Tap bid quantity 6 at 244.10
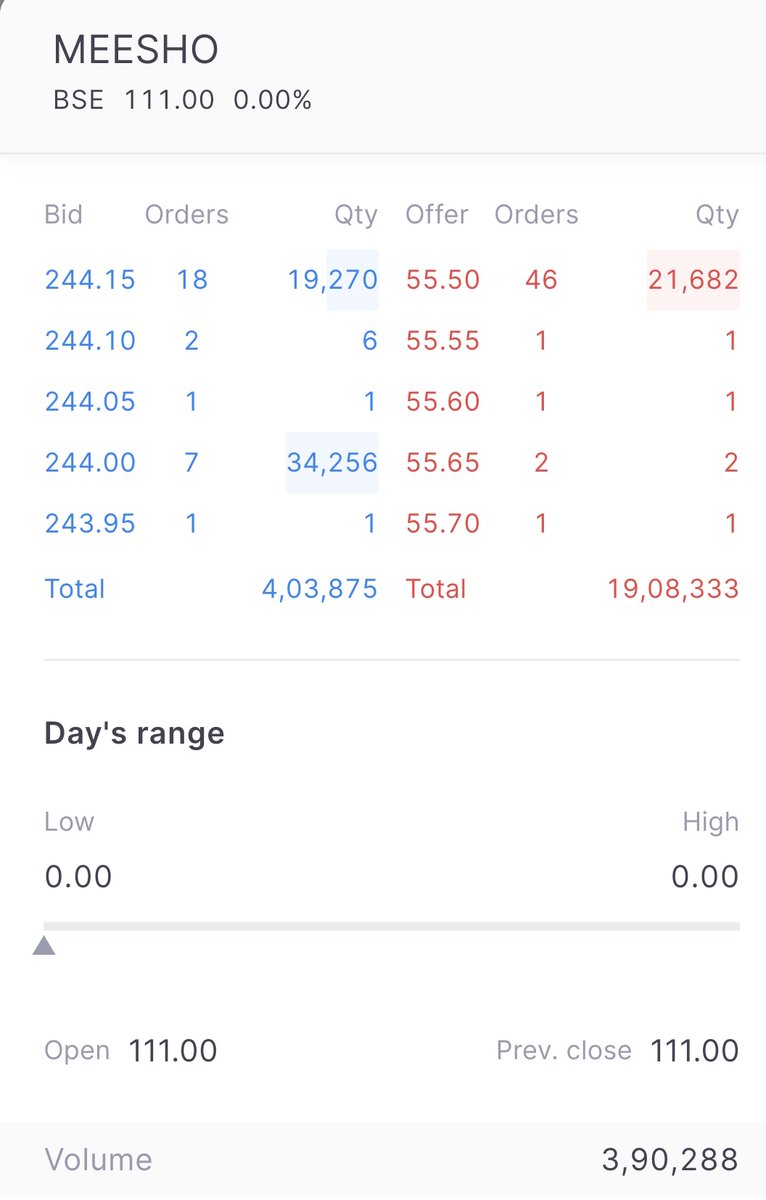The width and height of the screenshot is (766, 1200). (x=370, y=341)
